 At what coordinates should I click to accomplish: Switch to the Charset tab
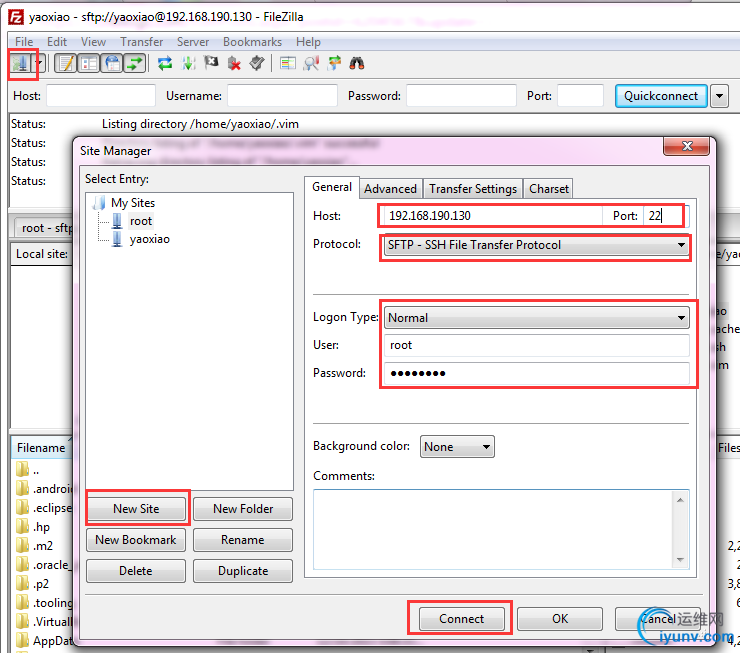click(x=548, y=189)
